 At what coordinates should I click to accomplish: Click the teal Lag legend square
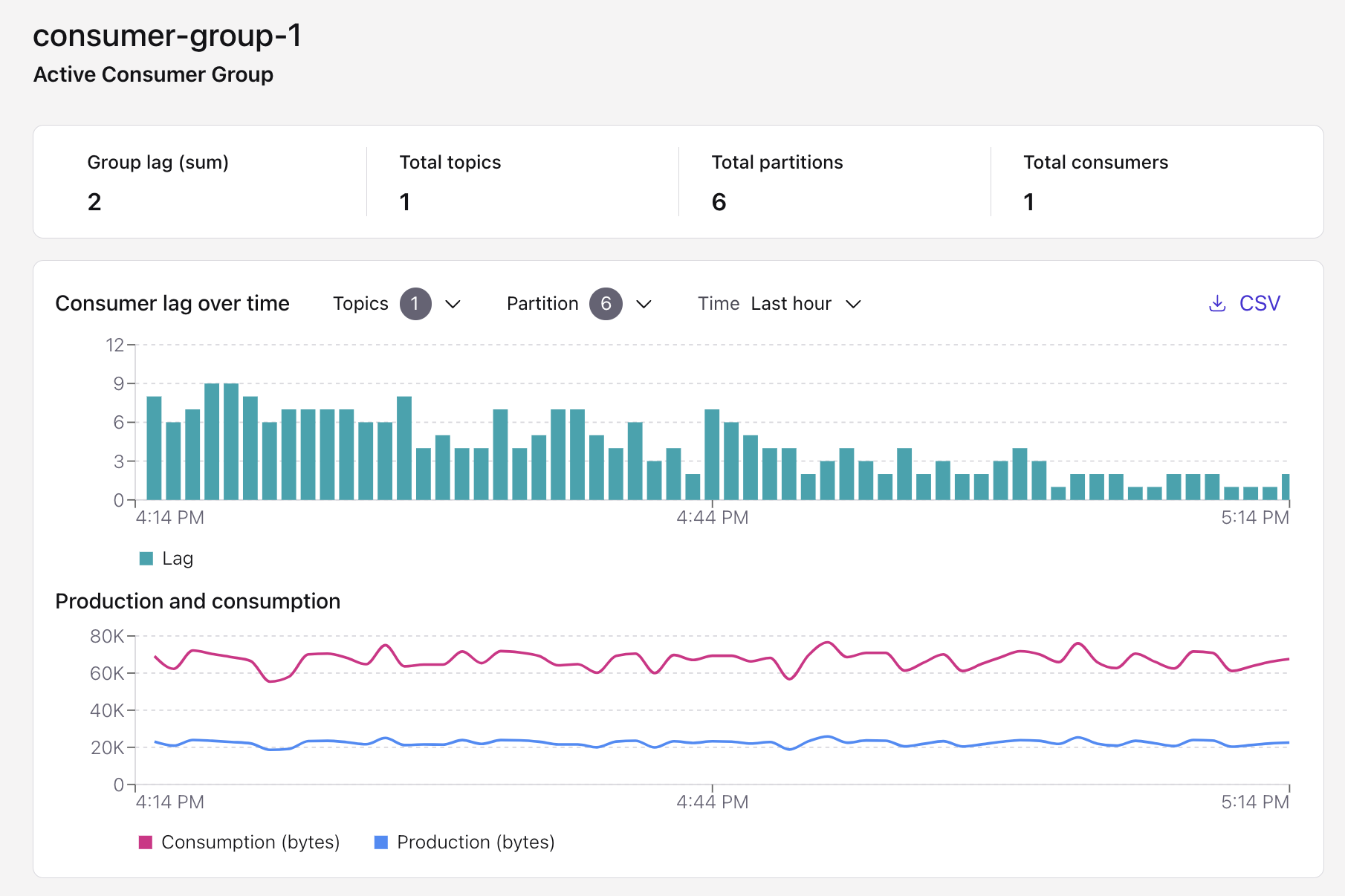[146, 557]
